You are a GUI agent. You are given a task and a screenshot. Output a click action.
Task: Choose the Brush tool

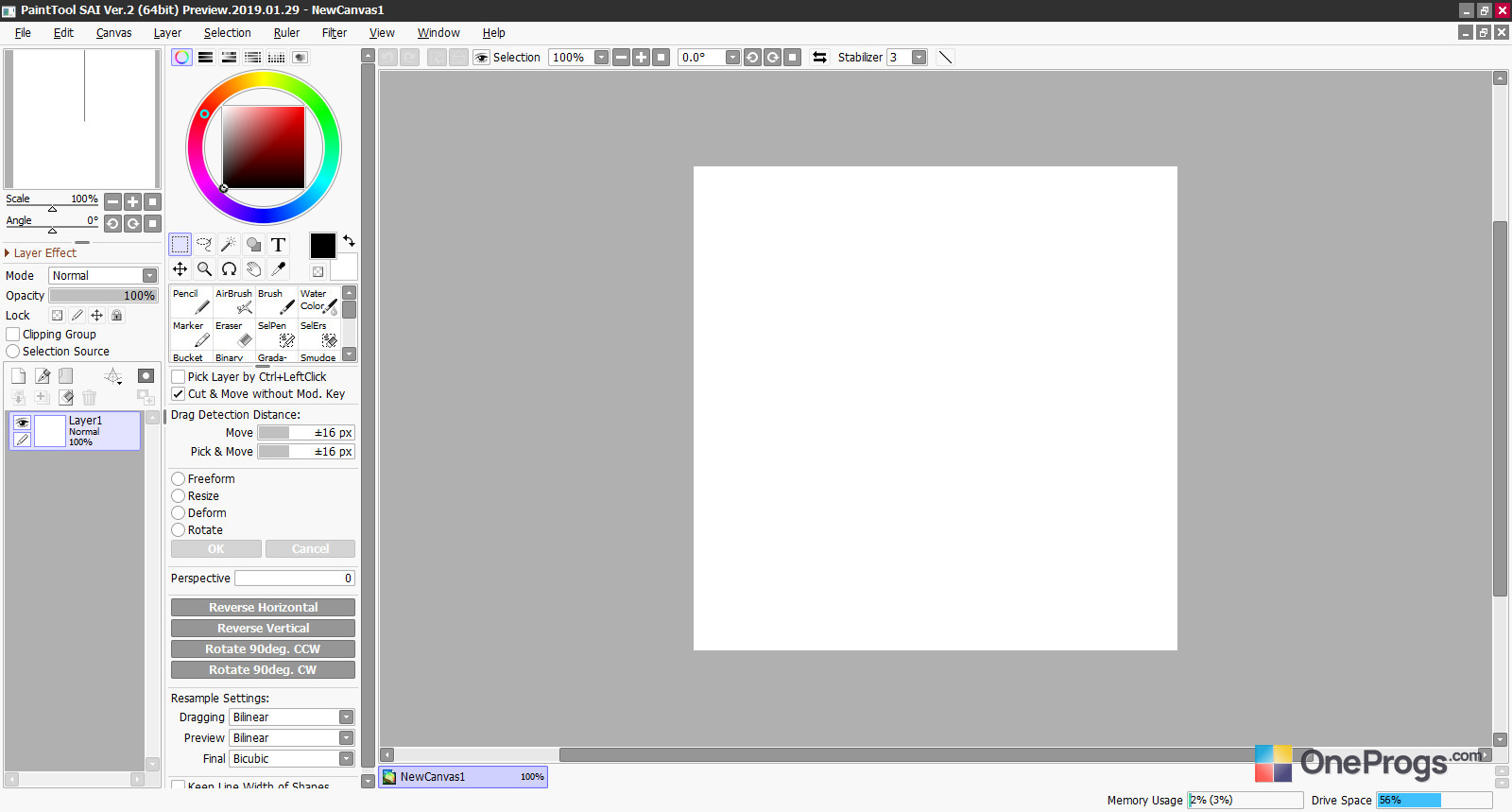point(276,302)
